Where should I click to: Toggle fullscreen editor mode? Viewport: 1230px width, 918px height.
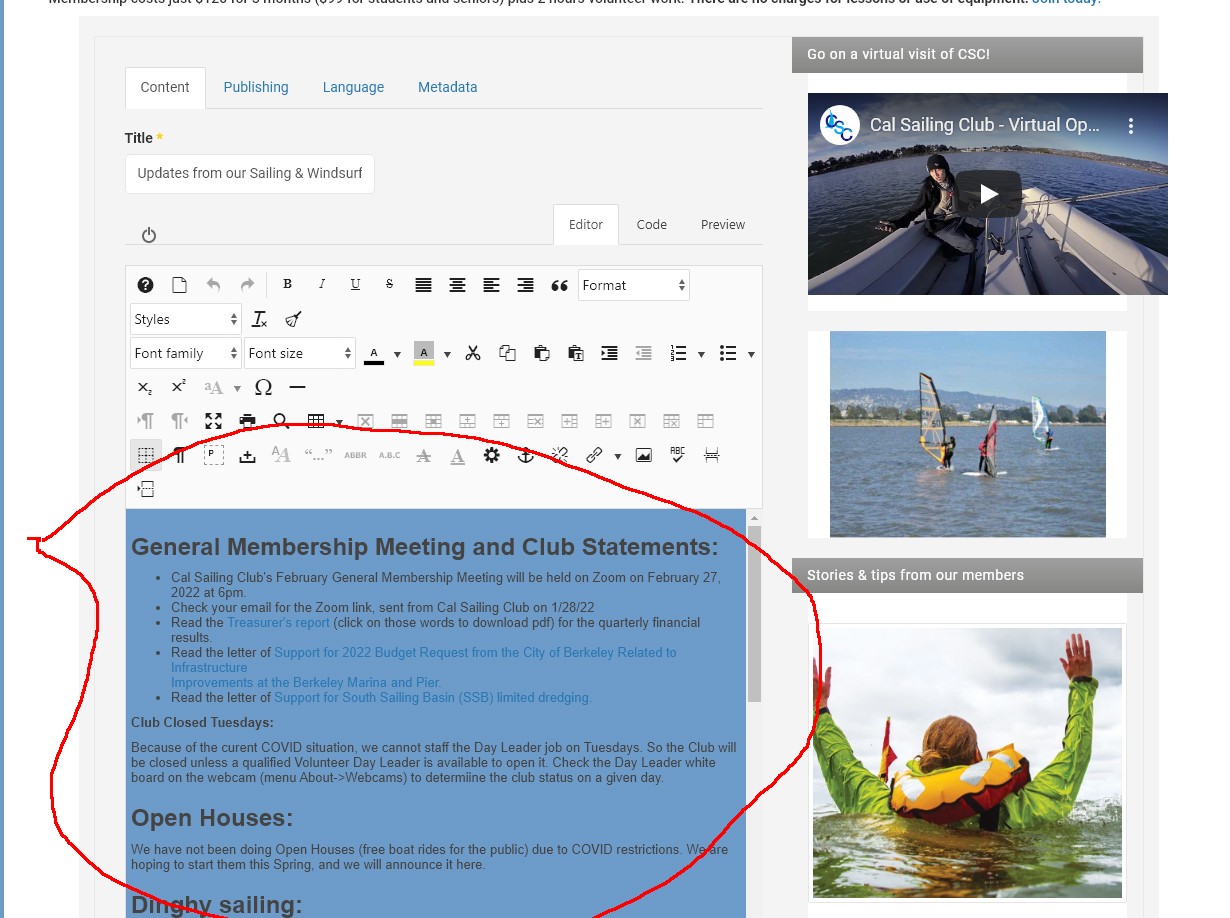pos(213,421)
